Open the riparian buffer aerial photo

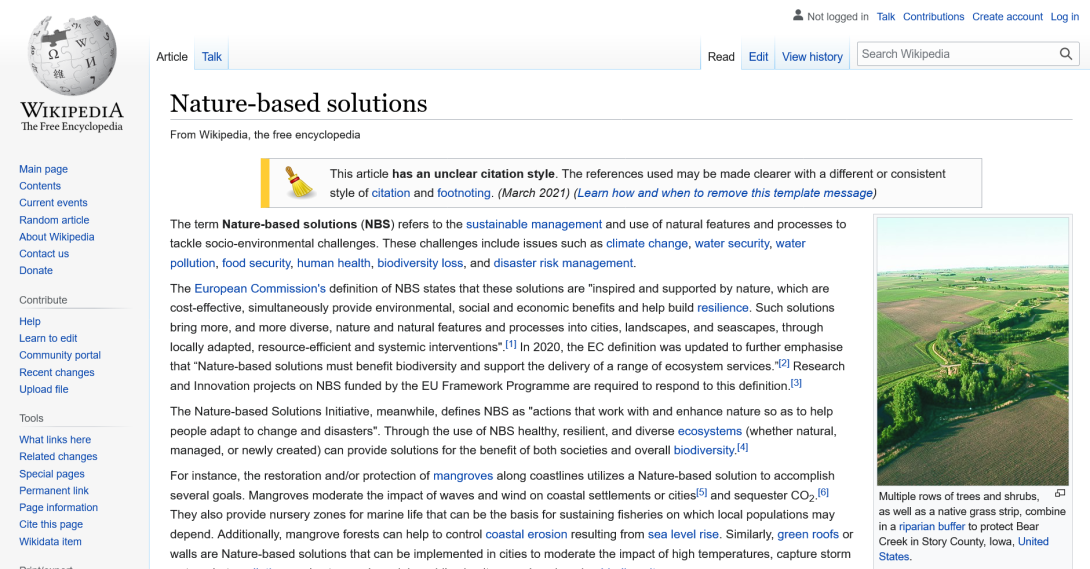[973, 352]
